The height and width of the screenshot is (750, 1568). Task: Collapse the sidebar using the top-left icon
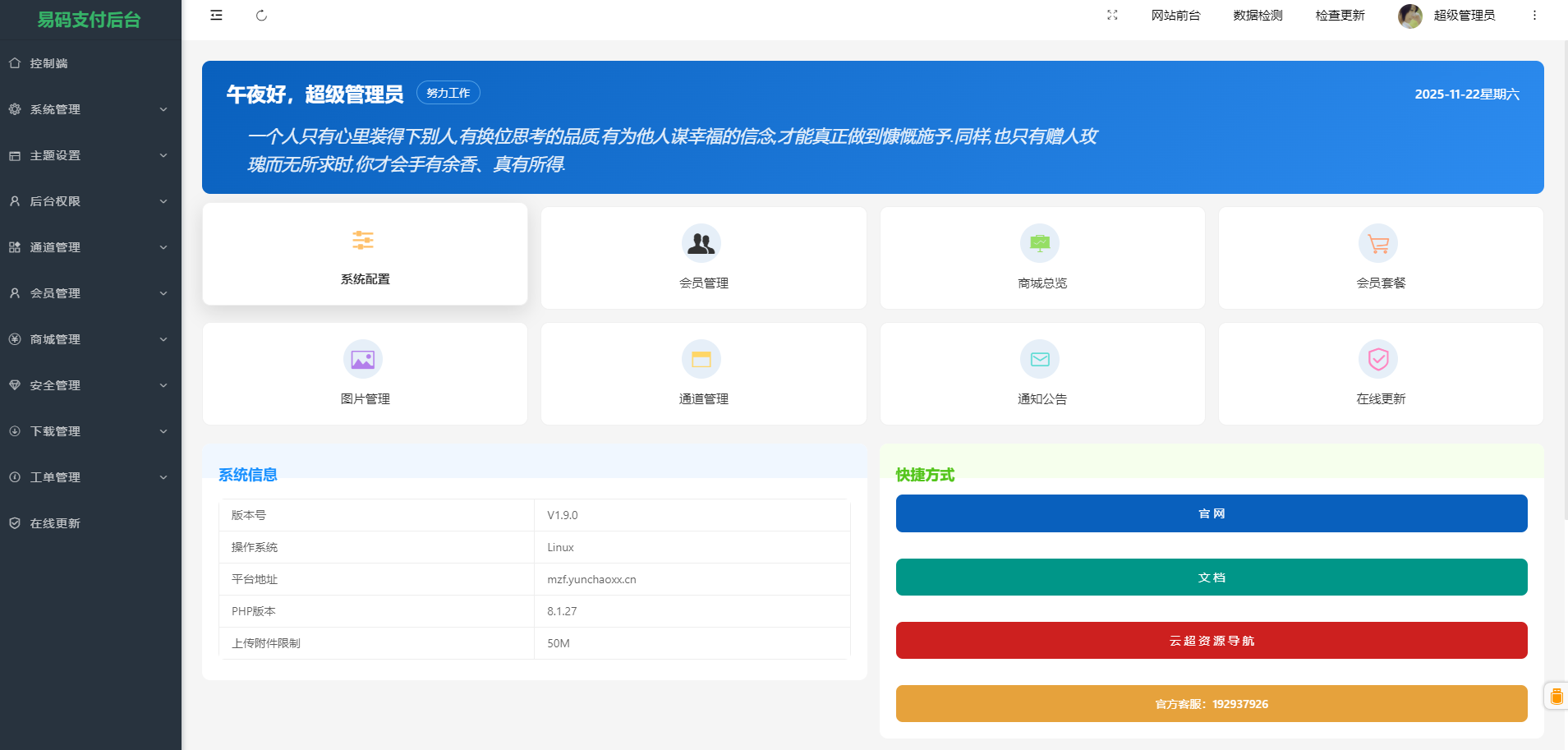[x=216, y=15]
